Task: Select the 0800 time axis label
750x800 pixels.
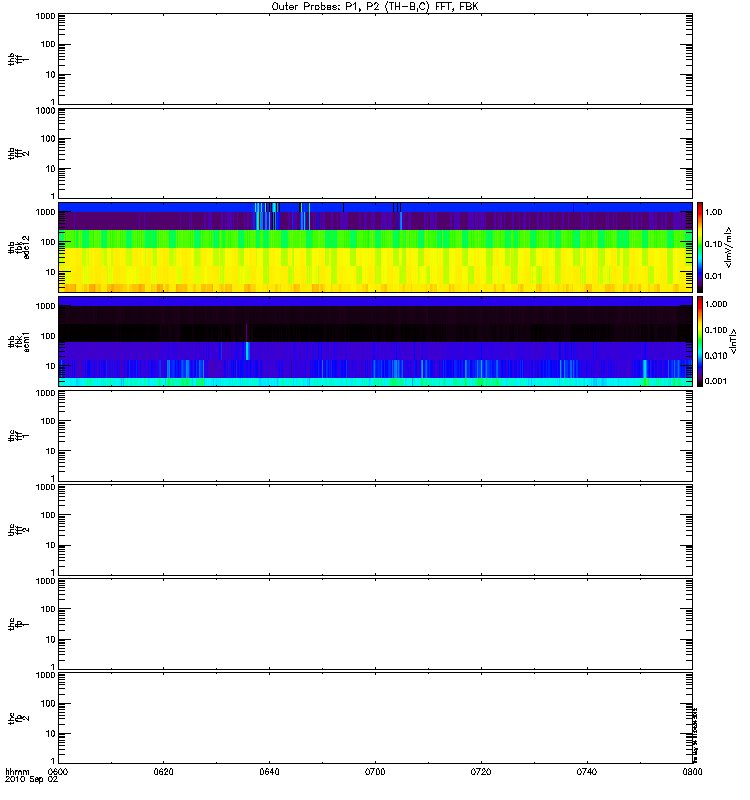Action: (x=692, y=771)
